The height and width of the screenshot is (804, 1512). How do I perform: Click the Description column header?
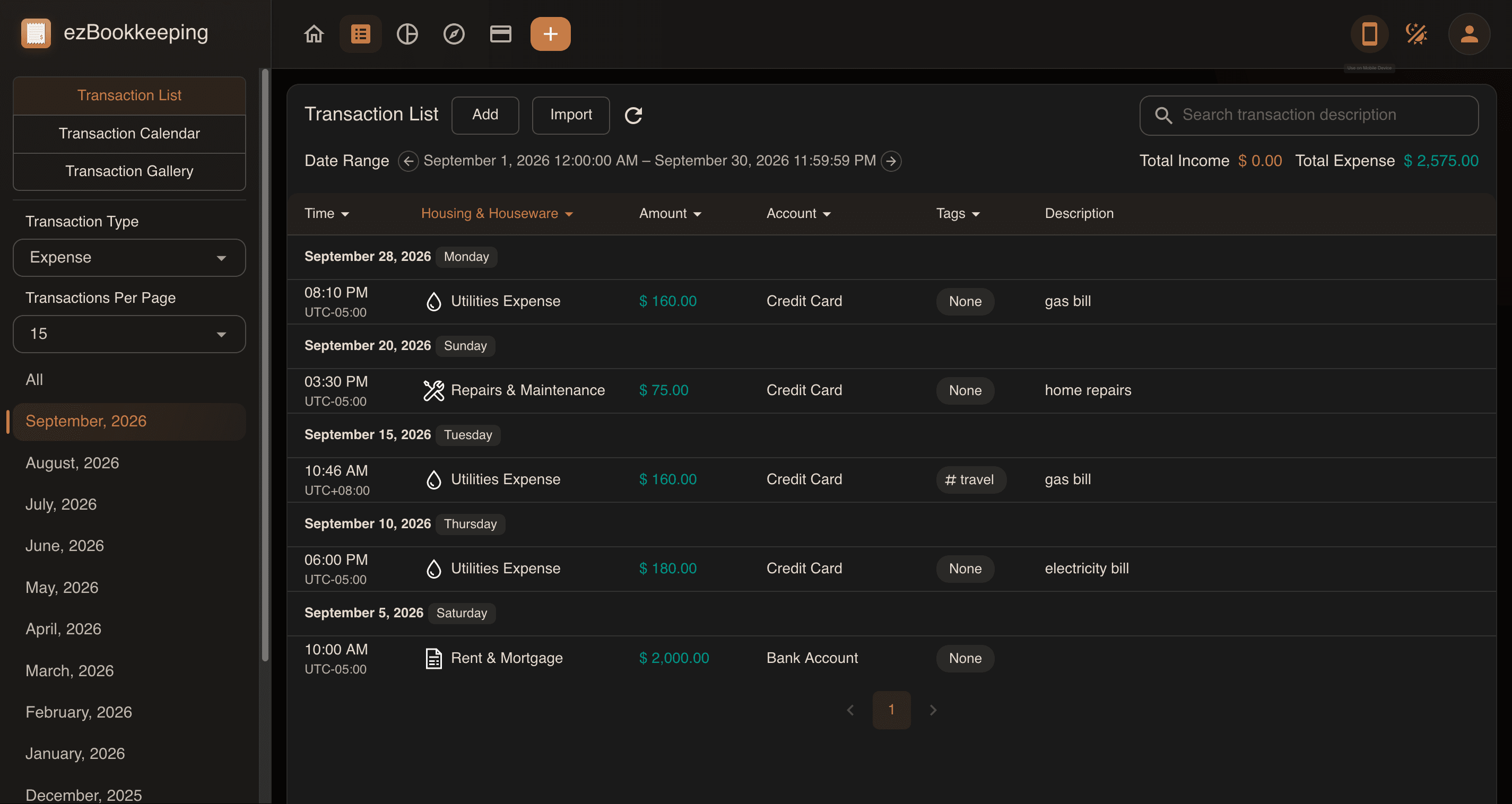pos(1079,214)
